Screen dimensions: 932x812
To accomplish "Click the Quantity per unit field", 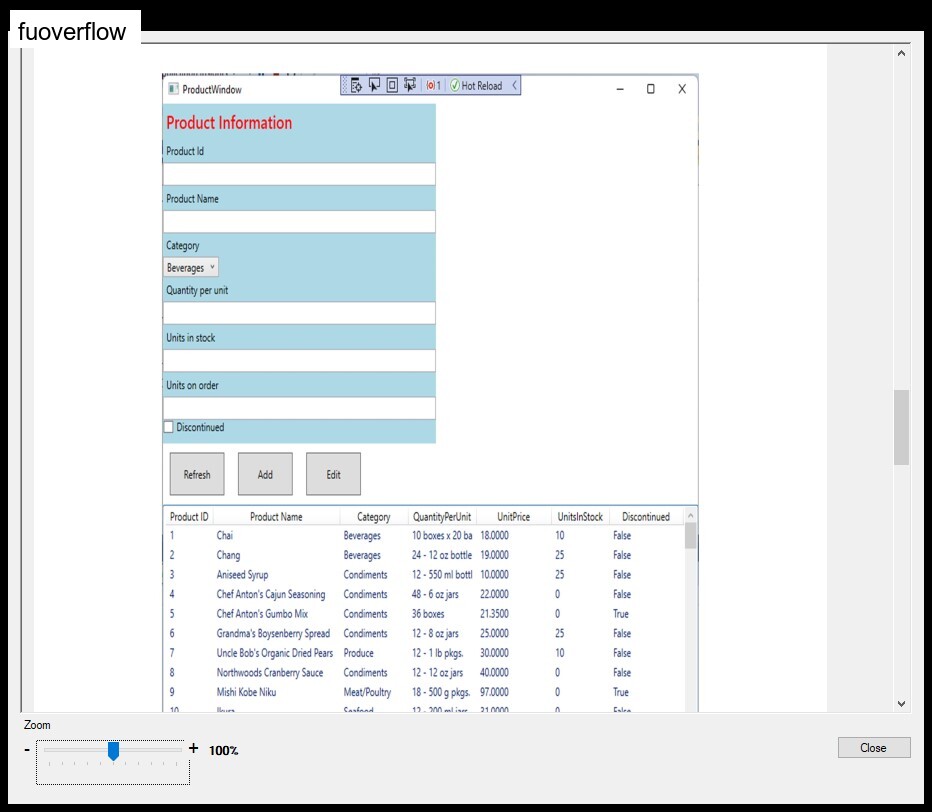I will click(299, 313).
